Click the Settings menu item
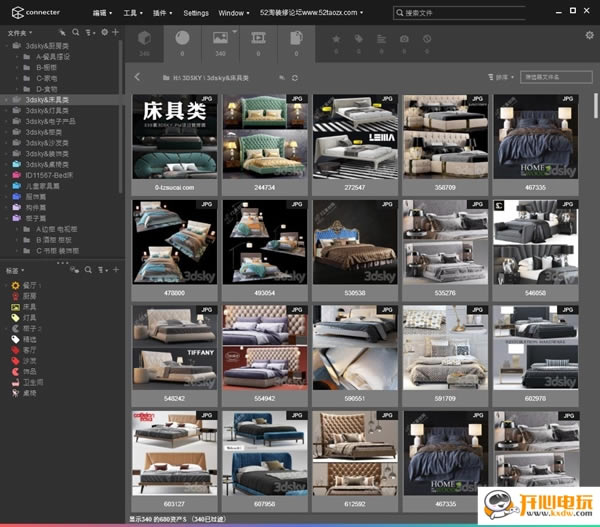This screenshot has width=600, height=527. (x=196, y=13)
